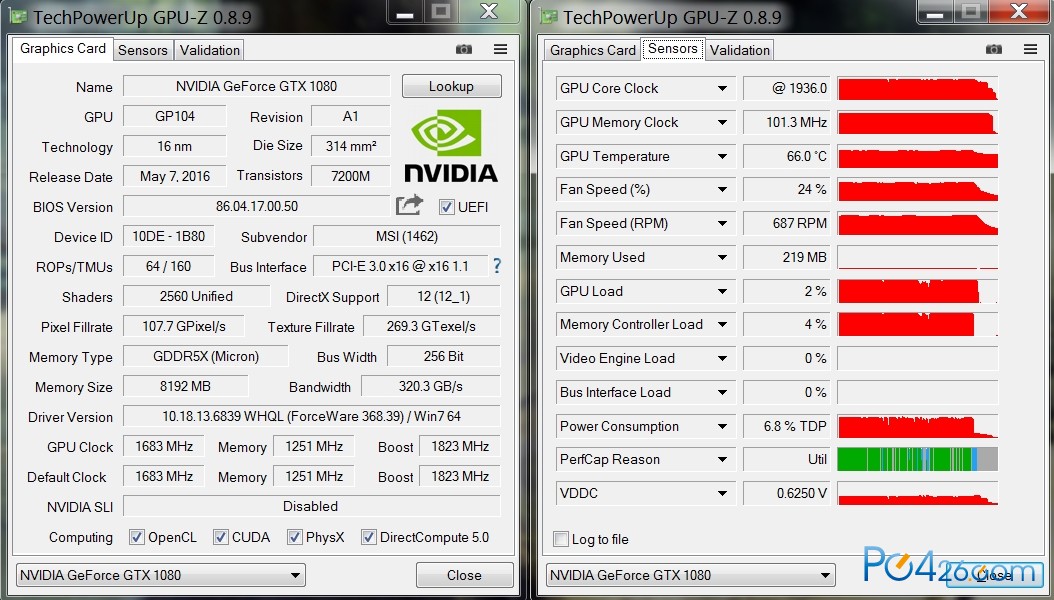
Task: Click the GPU-Z title icon in right window
Action: (549, 17)
